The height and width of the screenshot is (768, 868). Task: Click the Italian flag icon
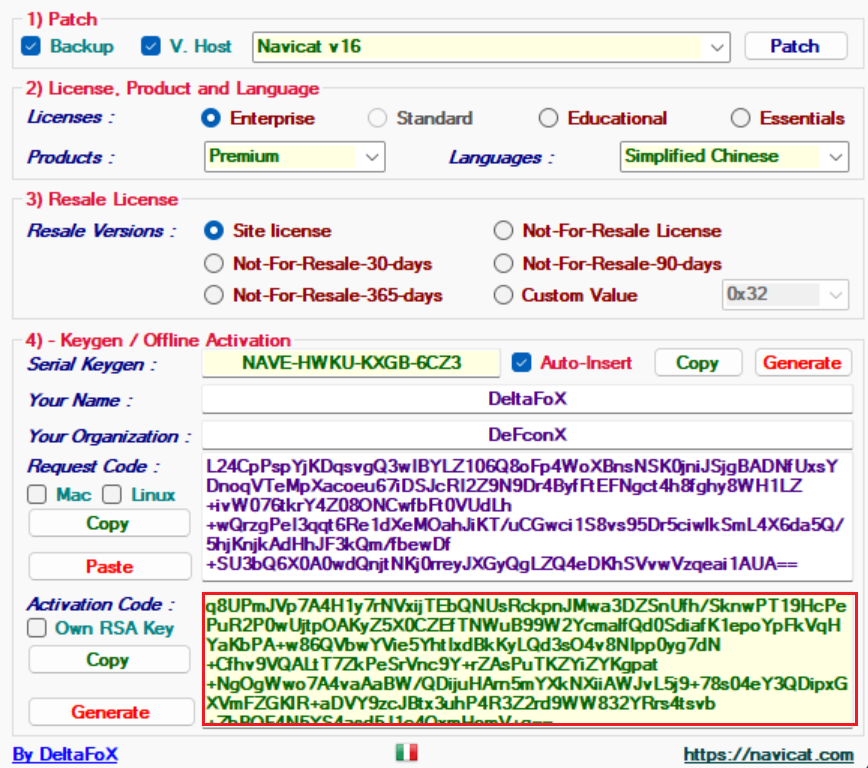406,753
